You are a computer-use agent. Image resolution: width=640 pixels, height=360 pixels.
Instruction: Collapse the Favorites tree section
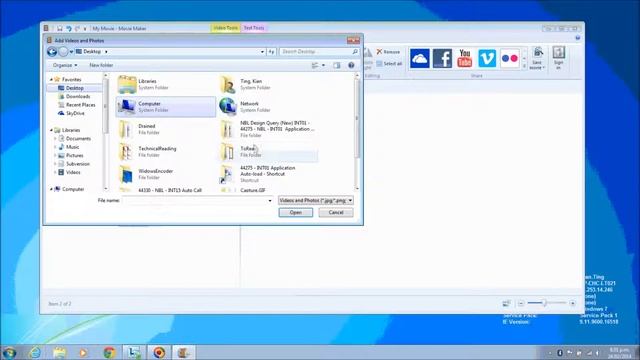pyautogui.click(x=51, y=80)
